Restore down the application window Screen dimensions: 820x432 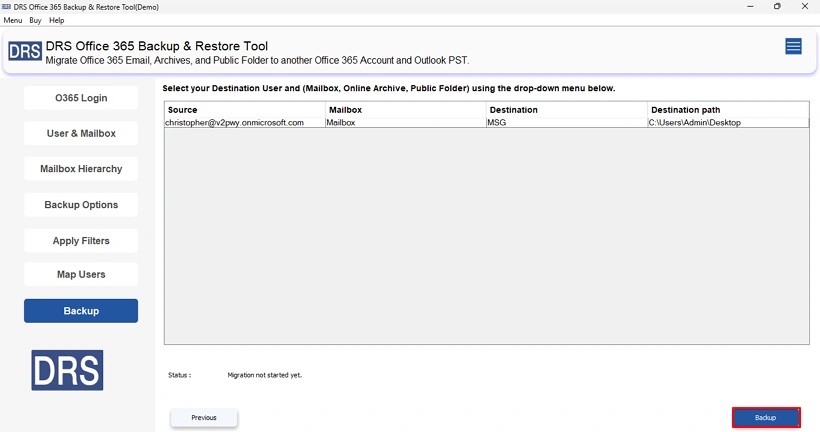[x=777, y=6]
